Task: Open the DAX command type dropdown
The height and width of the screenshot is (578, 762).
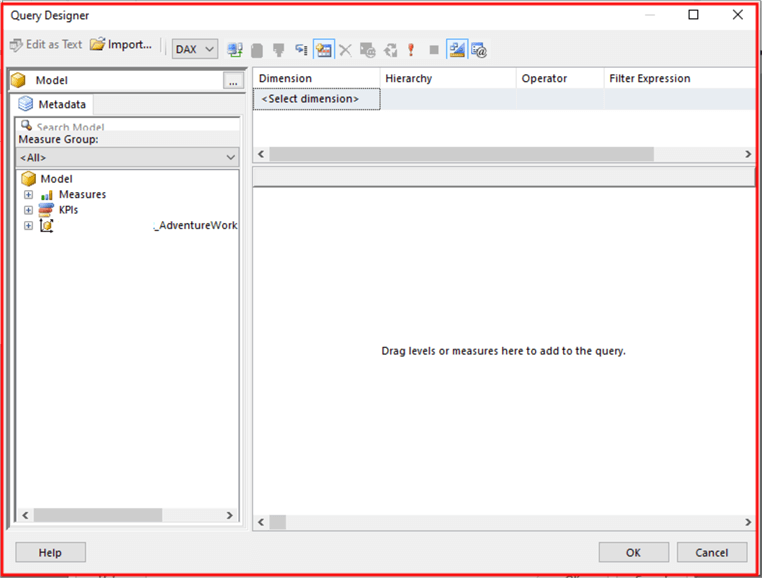Action: pyautogui.click(x=194, y=49)
